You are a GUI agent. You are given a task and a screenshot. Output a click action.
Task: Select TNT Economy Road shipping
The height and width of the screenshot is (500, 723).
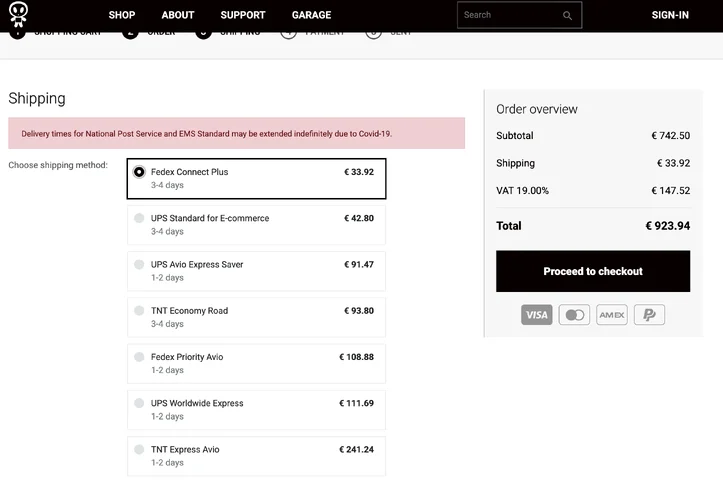click(x=139, y=311)
